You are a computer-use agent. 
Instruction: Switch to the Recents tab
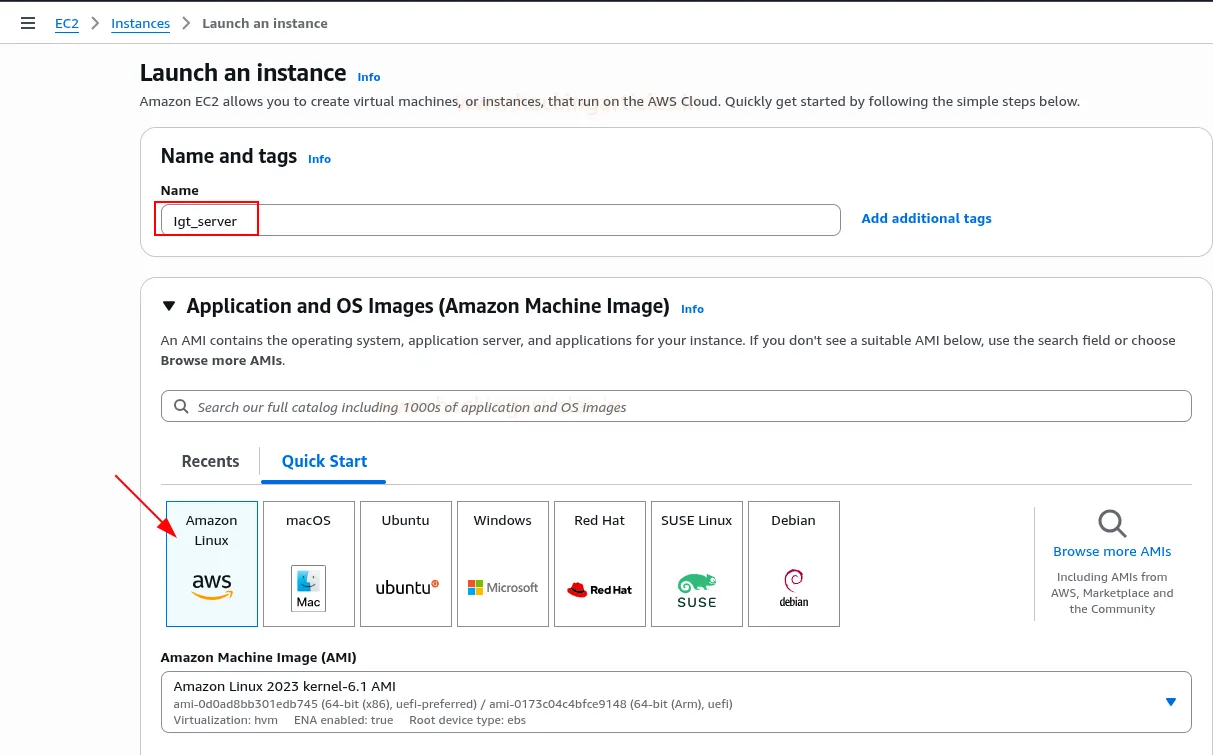click(x=210, y=461)
